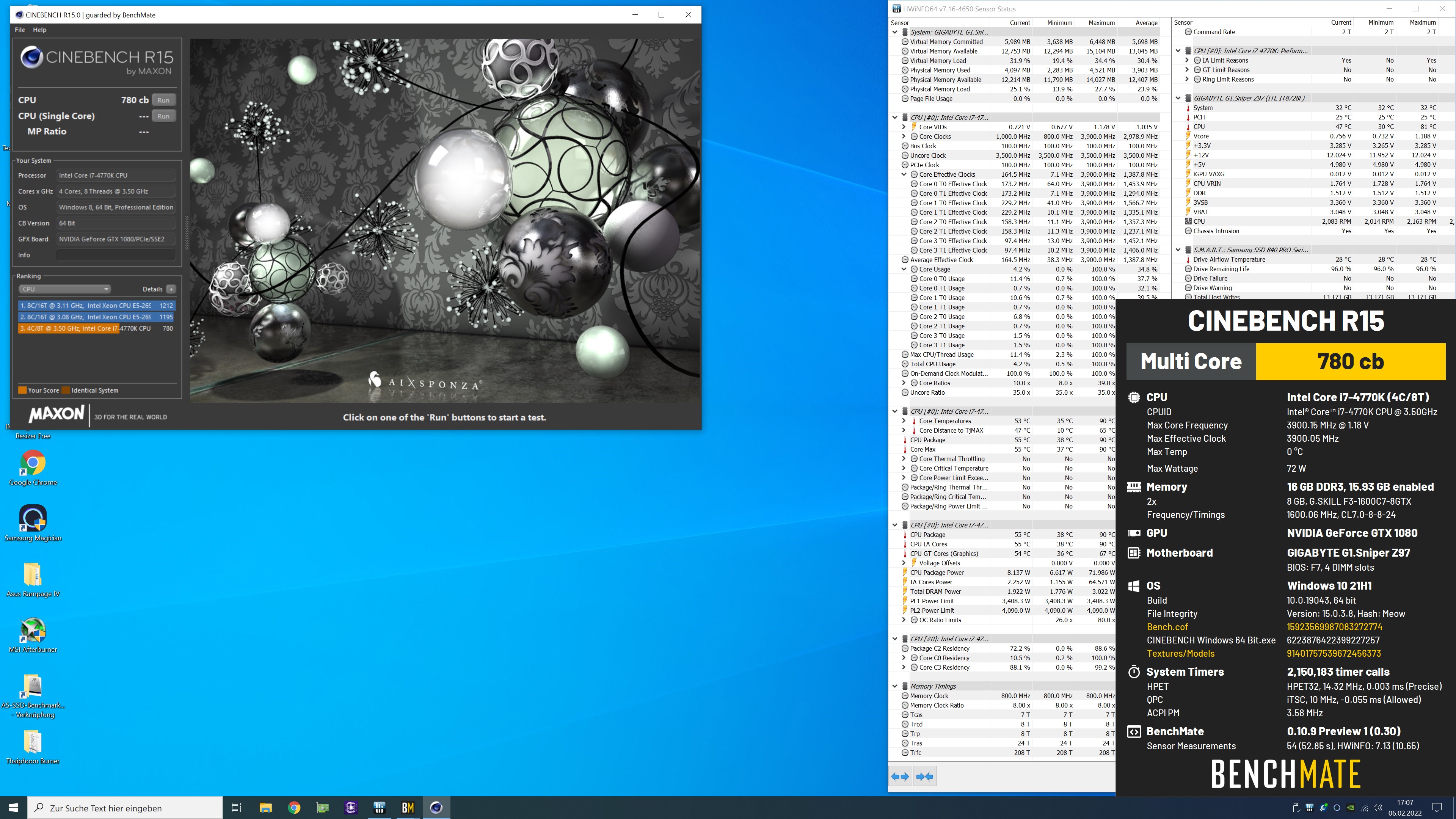Click the safely remove USB tray icon

coord(1296,808)
